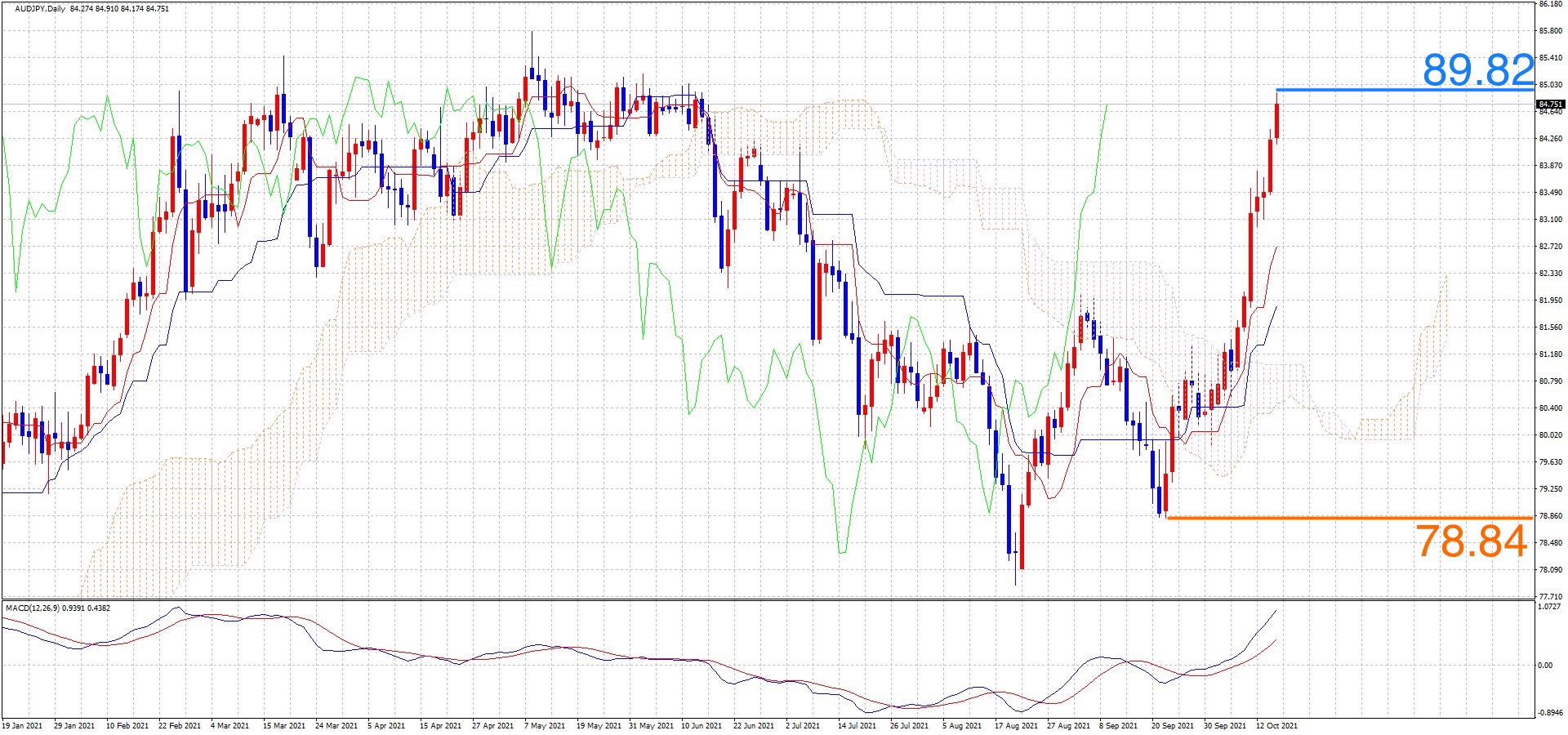Click the MACD 1.0727 scale value
1568x735 pixels.
[x=1549, y=607]
